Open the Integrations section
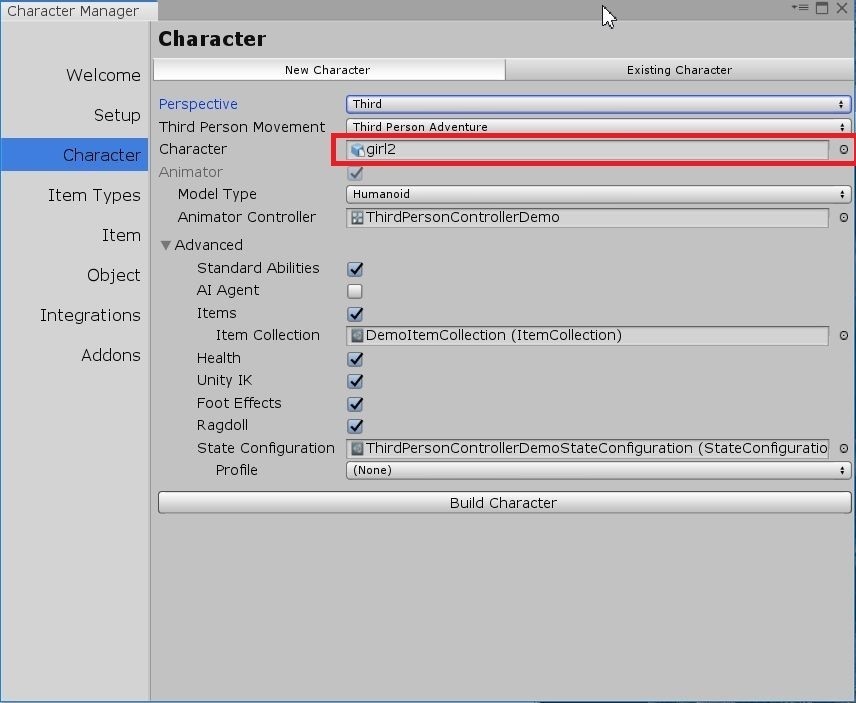The height and width of the screenshot is (703, 856). [x=90, y=315]
